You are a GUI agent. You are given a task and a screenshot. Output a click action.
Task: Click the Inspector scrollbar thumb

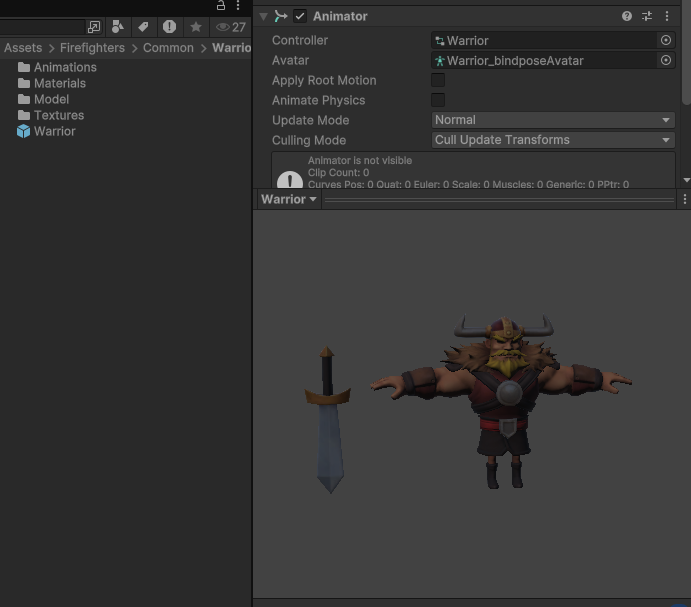687,52
